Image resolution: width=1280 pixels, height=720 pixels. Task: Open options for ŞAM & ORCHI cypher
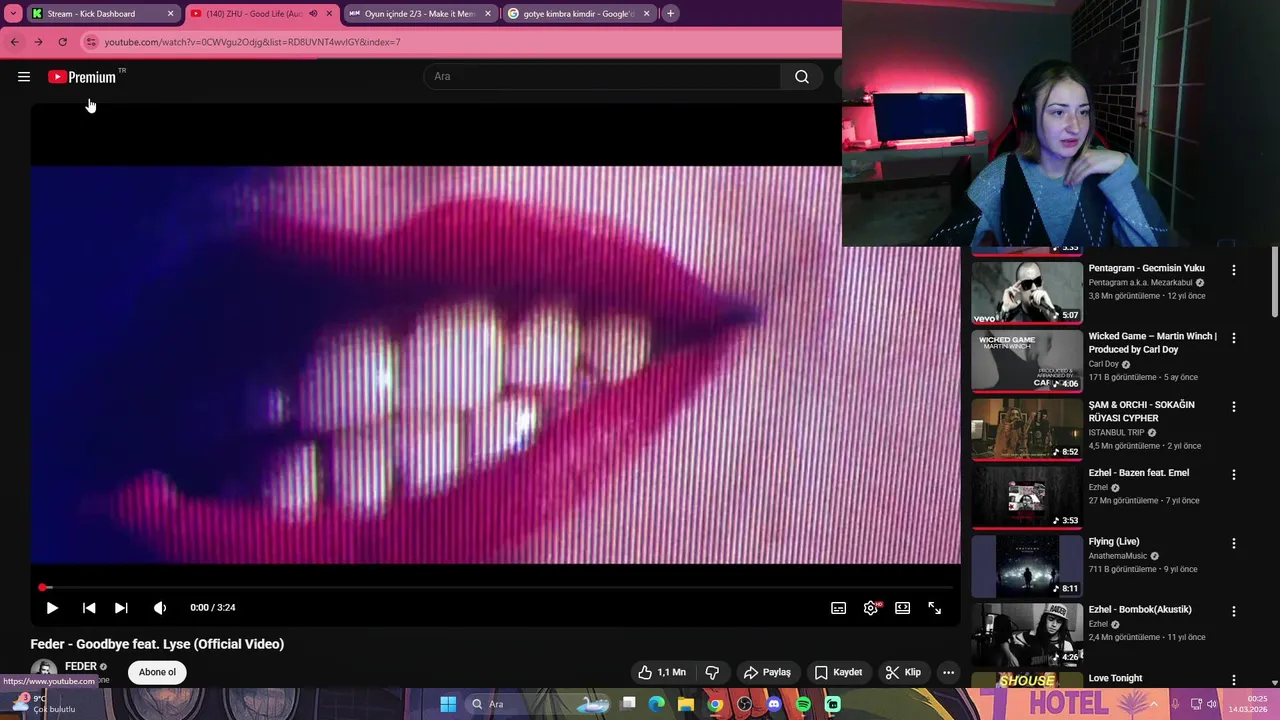click(1233, 407)
